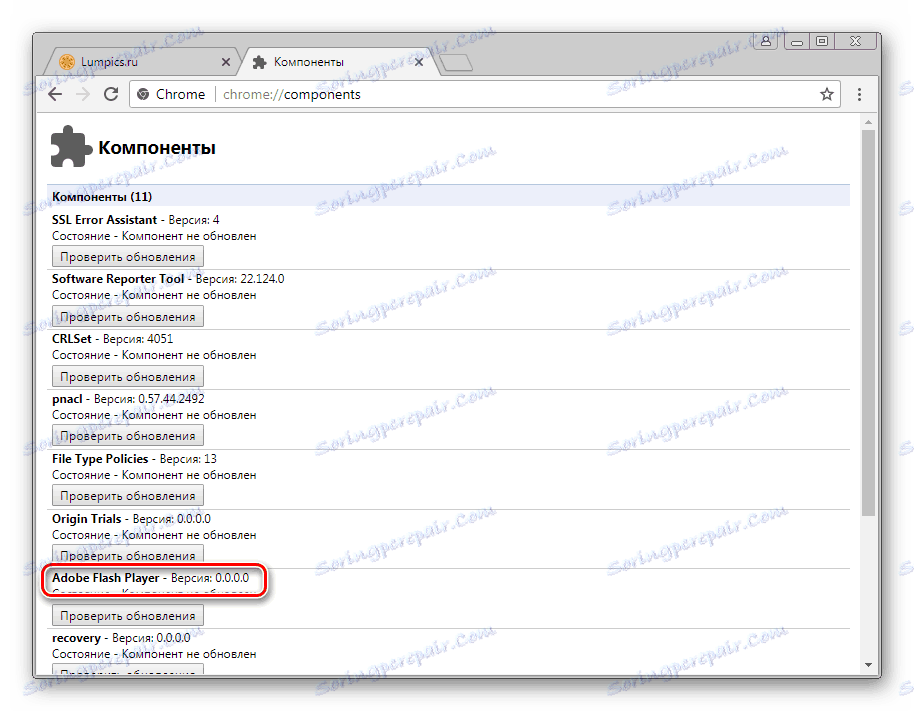
Task: Open the Chrome user profile button
Action: [x=766, y=41]
